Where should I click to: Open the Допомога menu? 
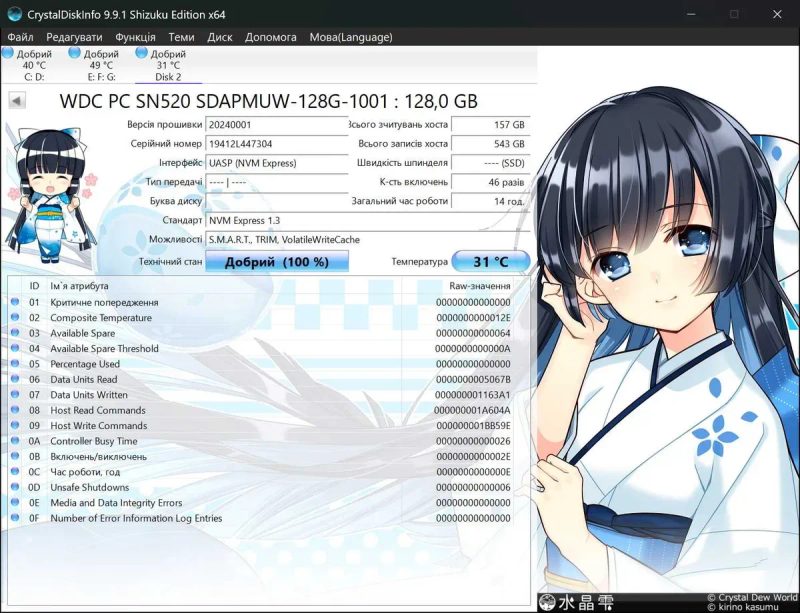[270, 37]
